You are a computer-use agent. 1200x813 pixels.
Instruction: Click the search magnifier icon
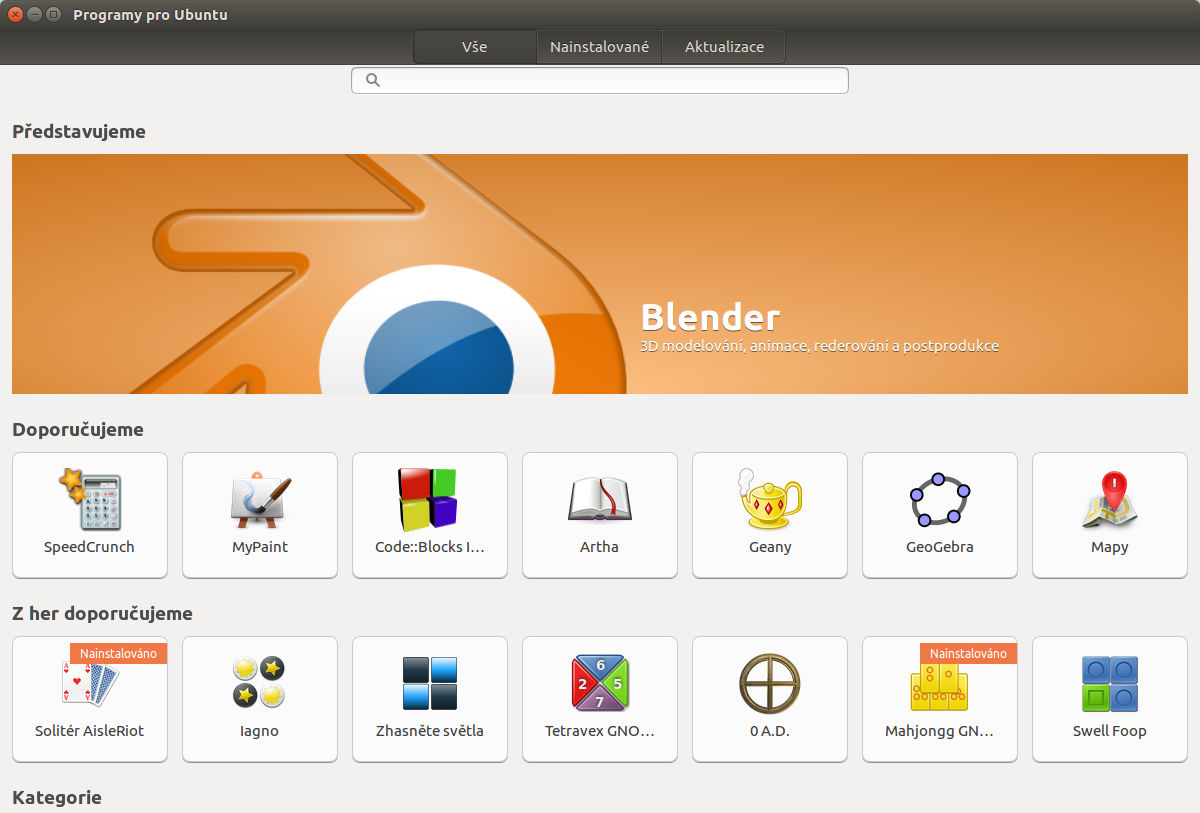(x=373, y=80)
